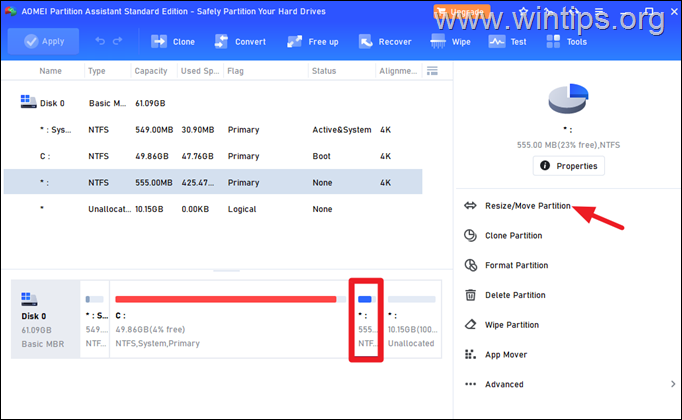Choose Format Partition
Viewport: 682px width, 420px height.
[x=517, y=265]
